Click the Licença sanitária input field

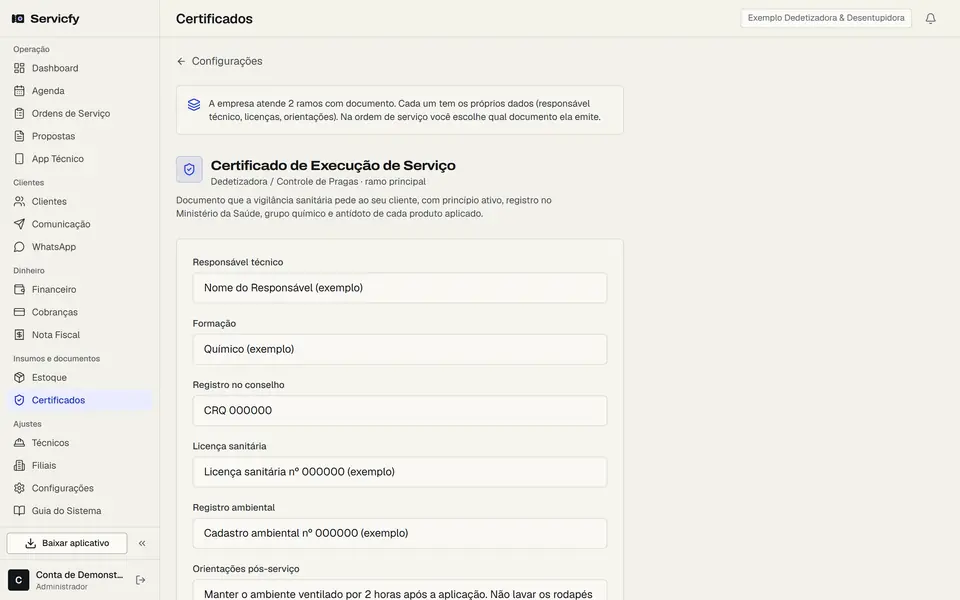coord(400,471)
